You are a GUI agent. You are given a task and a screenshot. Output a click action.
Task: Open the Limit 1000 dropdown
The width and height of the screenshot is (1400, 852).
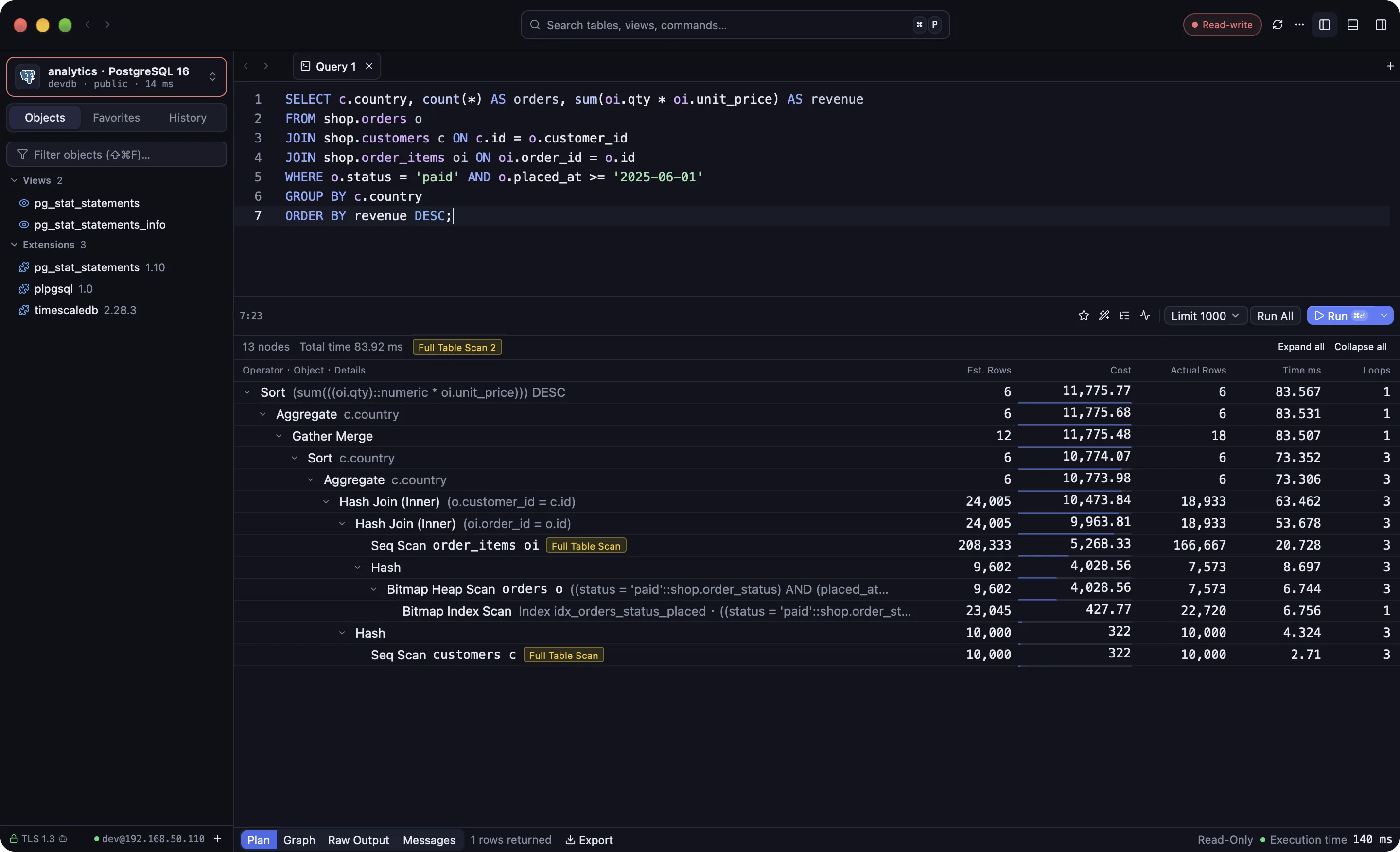[1205, 316]
